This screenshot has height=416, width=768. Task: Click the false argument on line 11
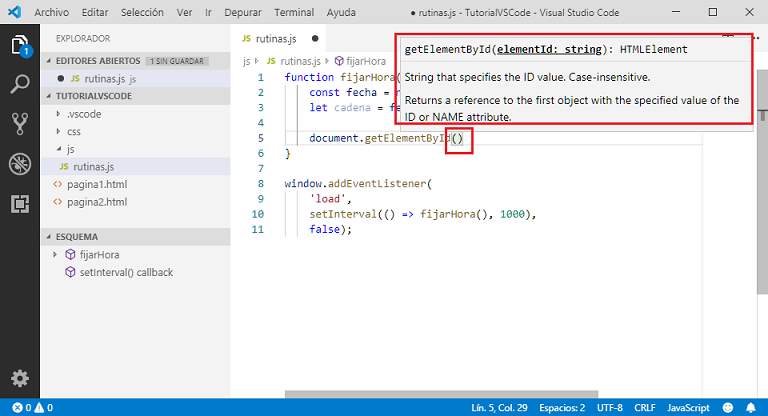click(324, 229)
